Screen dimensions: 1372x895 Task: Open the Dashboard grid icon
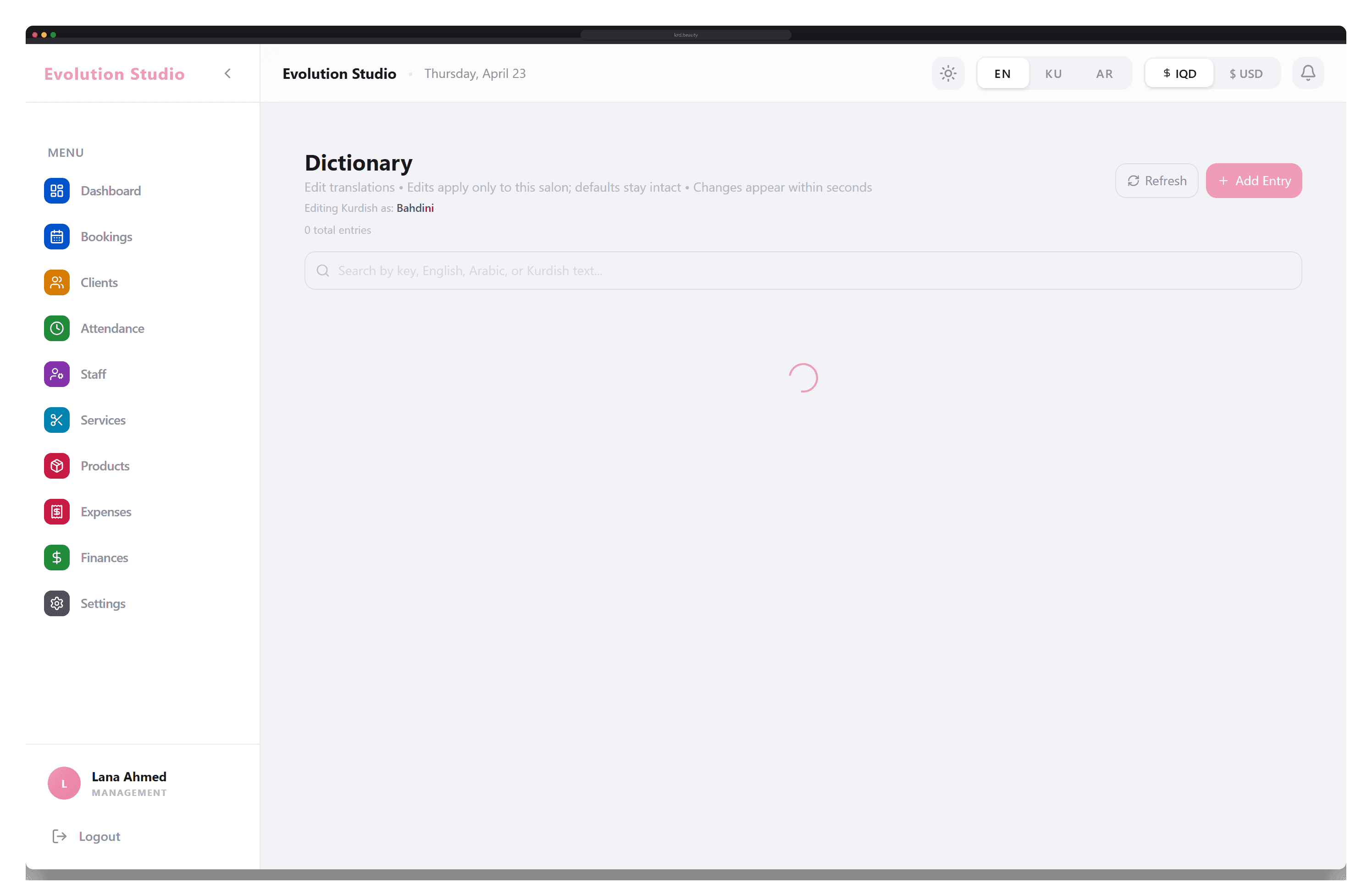[56, 191]
